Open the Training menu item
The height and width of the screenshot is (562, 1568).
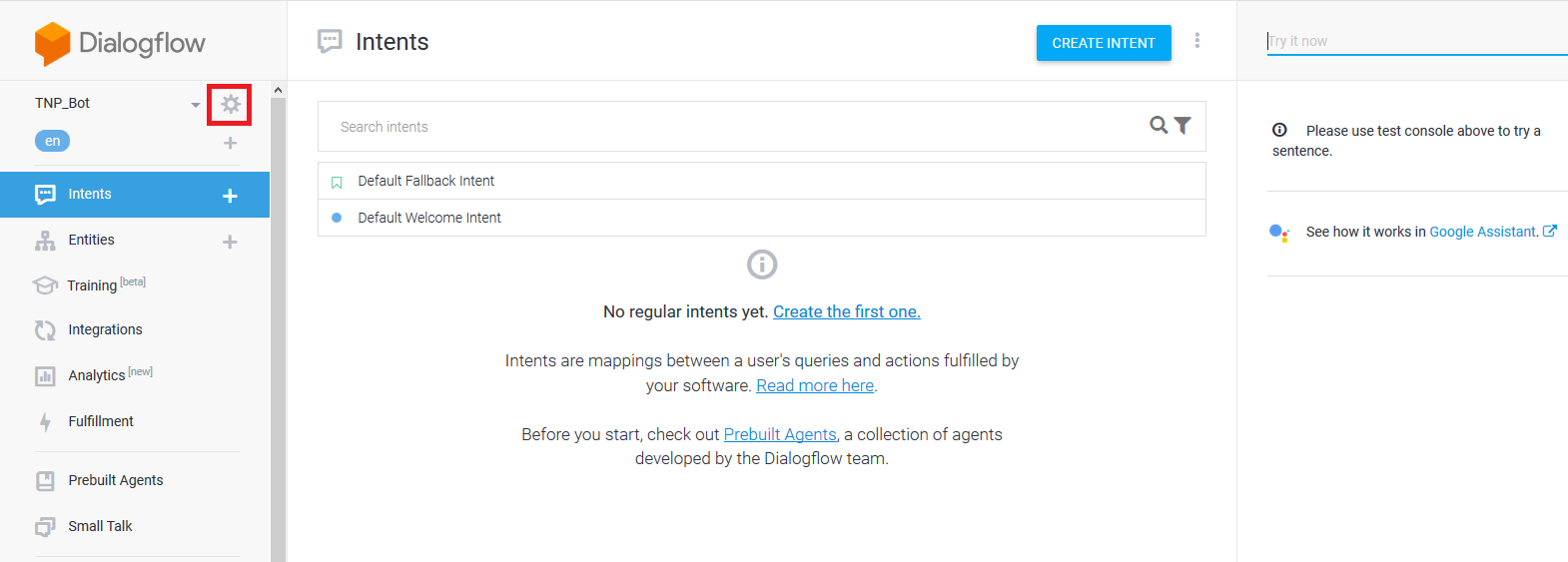click(x=92, y=285)
